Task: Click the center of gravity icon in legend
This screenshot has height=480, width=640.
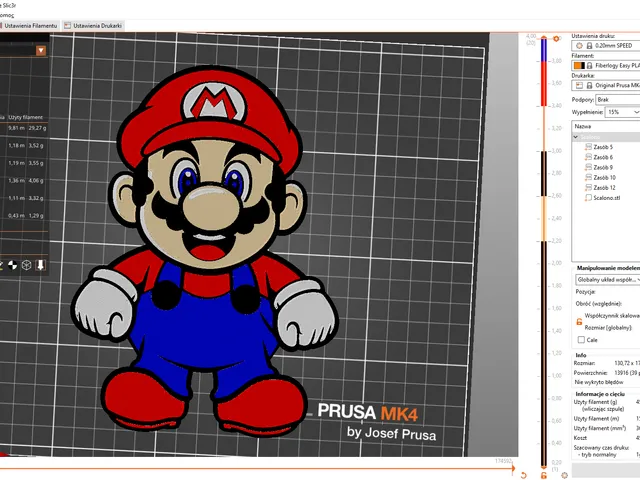Action: [x=13, y=265]
